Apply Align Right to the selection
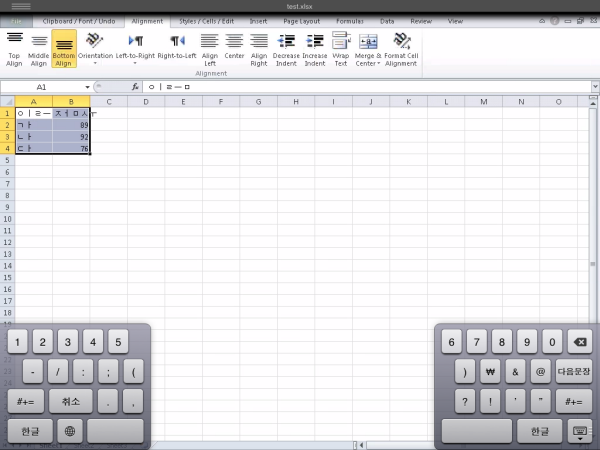Screen dimensions: 600x450 click(259, 49)
